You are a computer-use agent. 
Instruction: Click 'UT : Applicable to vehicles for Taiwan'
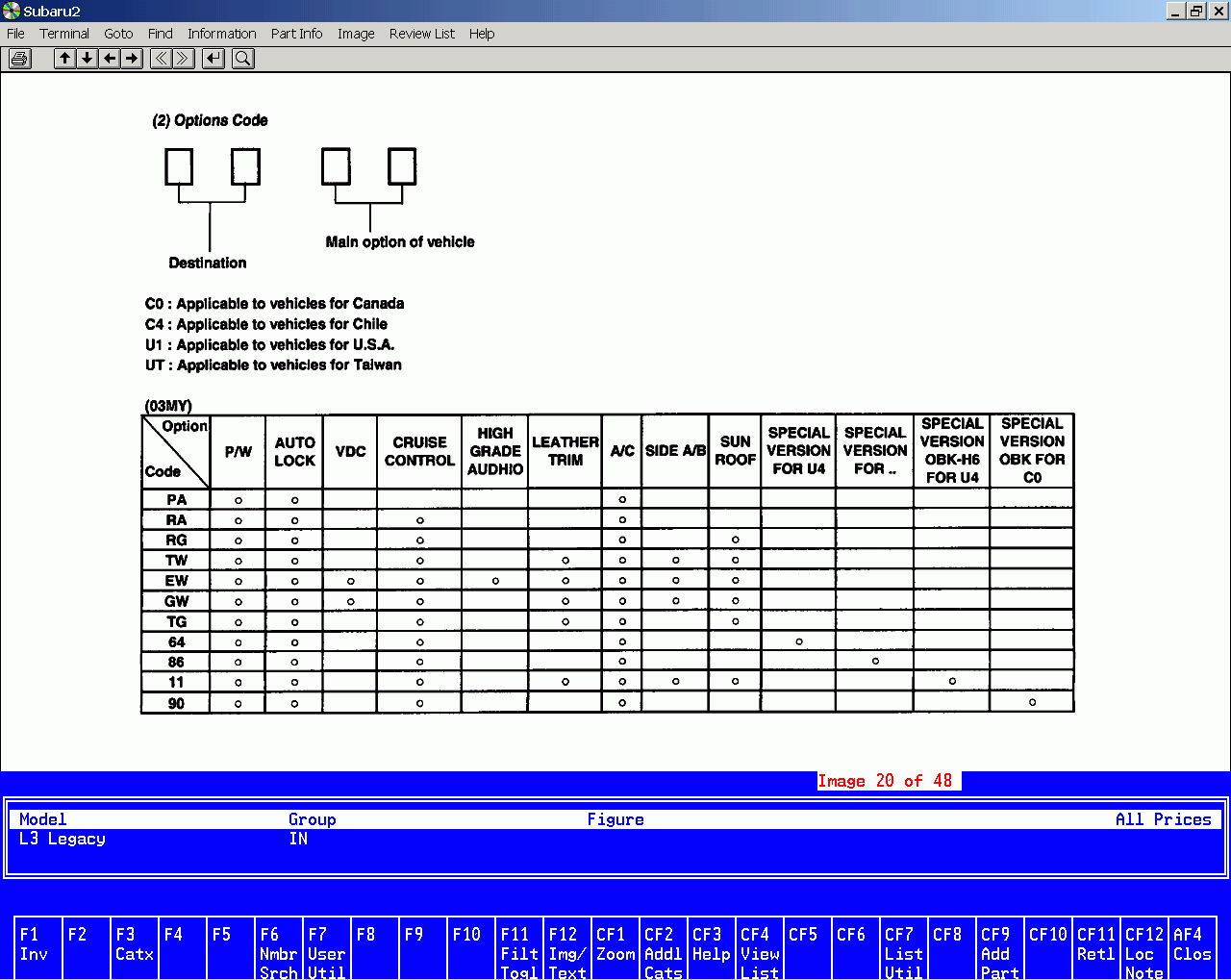click(x=273, y=365)
